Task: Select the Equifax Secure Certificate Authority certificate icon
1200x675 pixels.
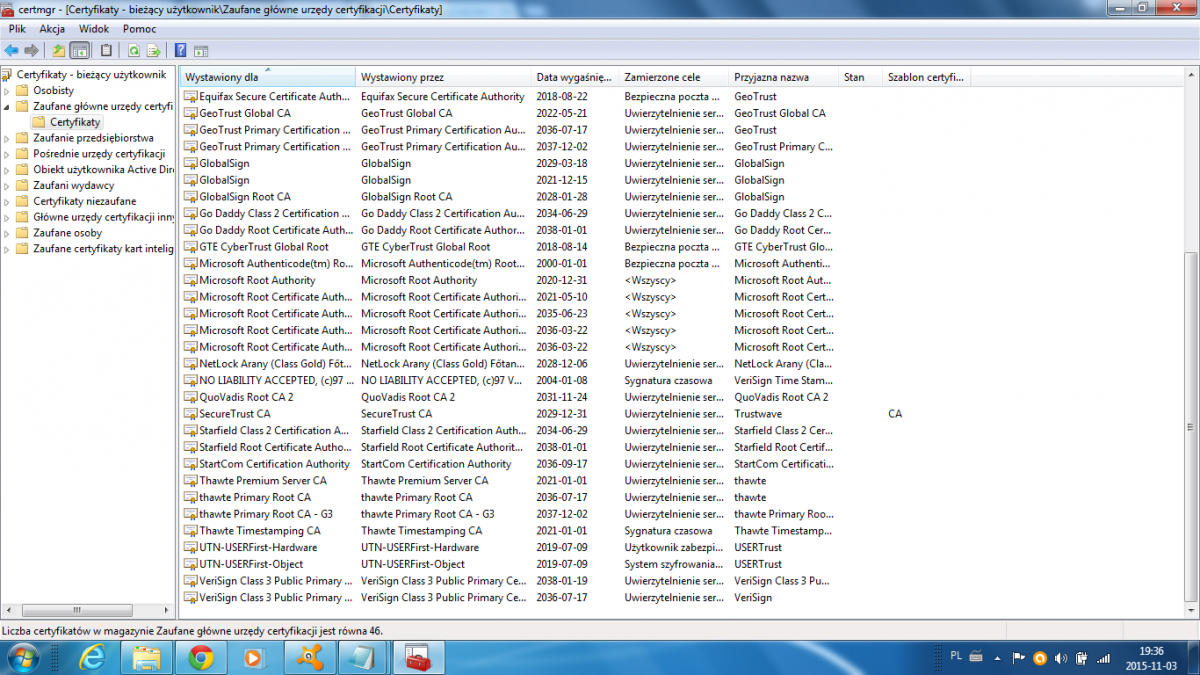Action: (x=190, y=97)
